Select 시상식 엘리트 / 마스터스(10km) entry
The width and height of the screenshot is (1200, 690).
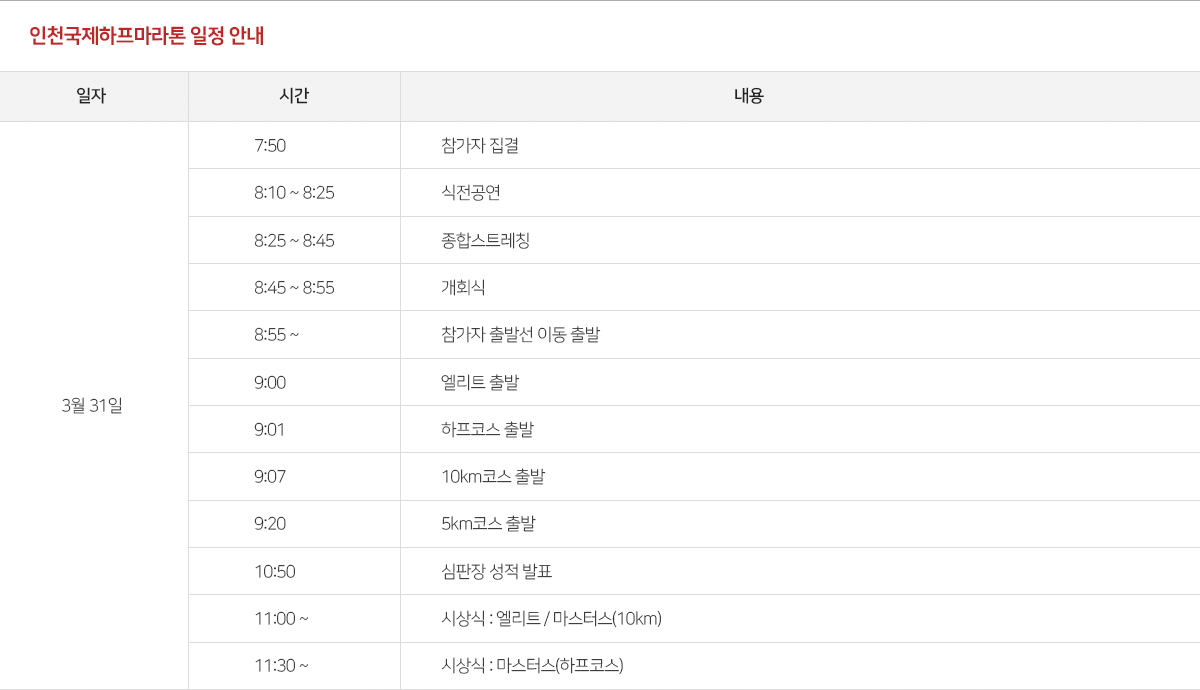click(551, 618)
